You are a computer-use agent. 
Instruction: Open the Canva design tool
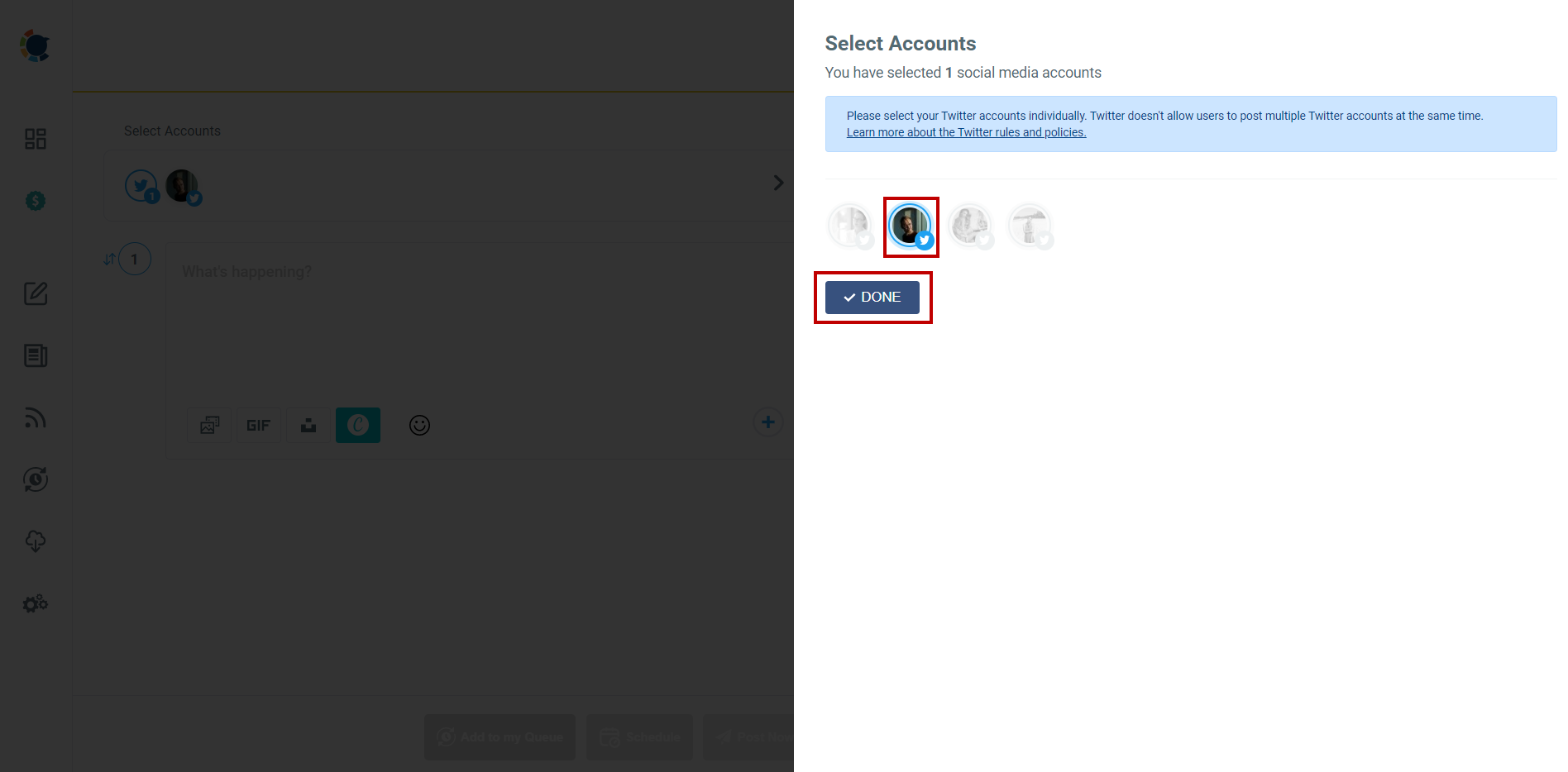357,425
